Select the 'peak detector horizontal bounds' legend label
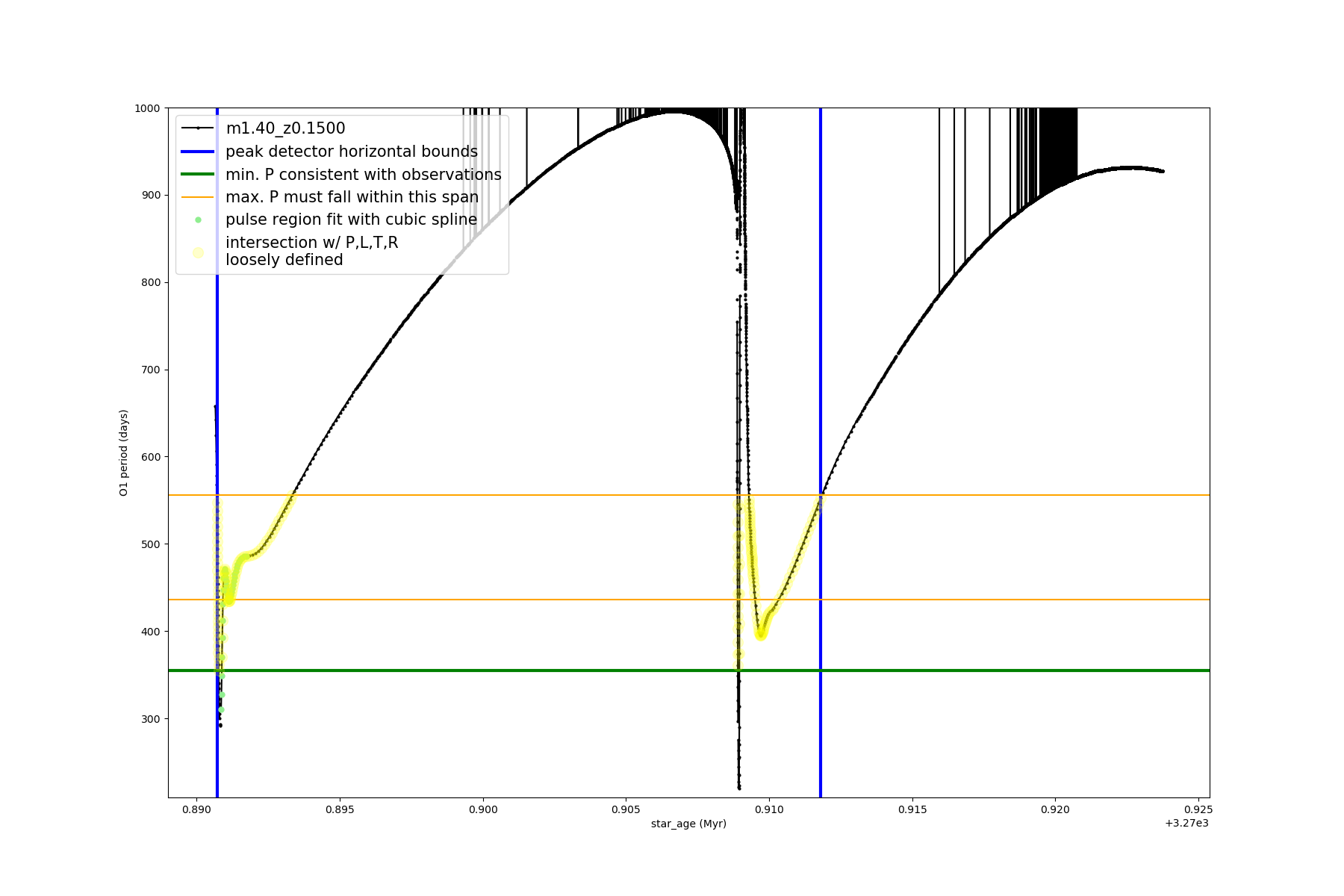The width and height of the screenshot is (1344, 896). pyautogui.click(x=351, y=152)
